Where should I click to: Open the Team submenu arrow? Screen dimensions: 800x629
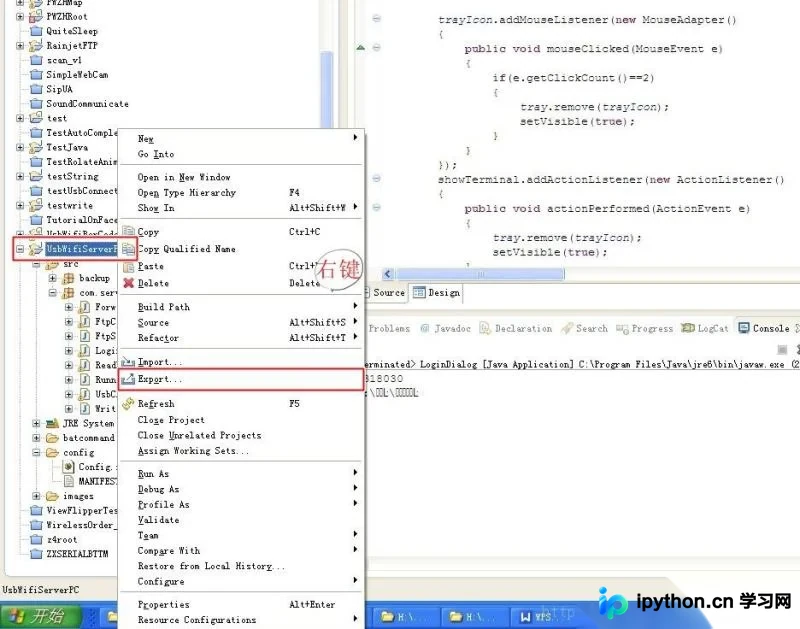tap(355, 534)
